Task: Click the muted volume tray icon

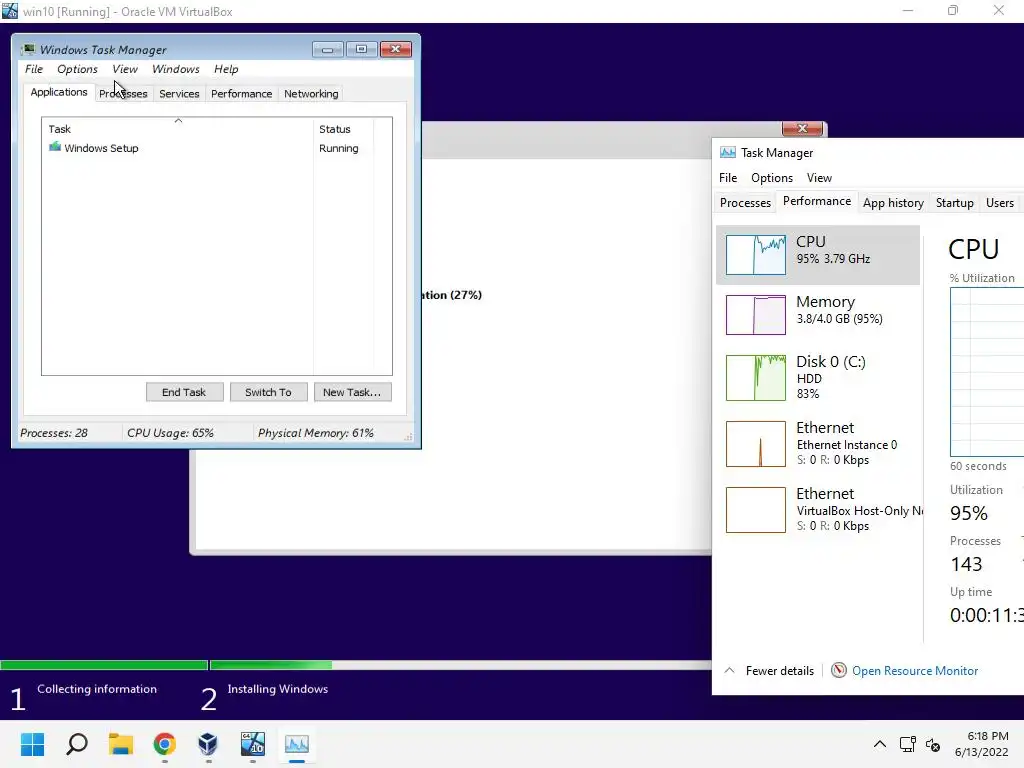Action: click(x=933, y=744)
